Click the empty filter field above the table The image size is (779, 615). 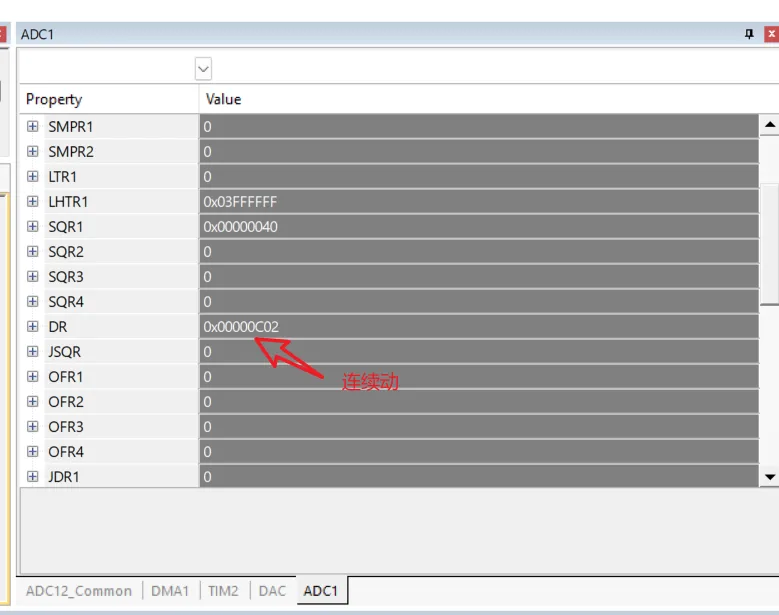[107, 69]
